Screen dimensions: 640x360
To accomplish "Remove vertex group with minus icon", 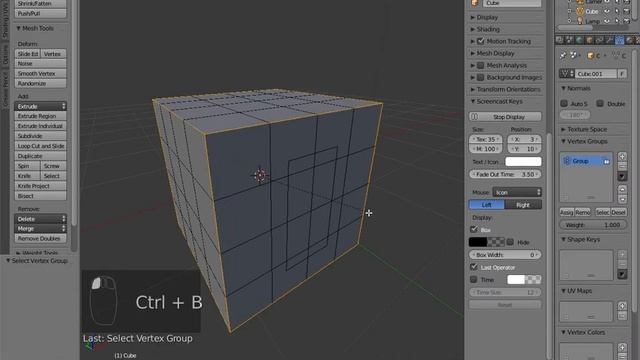I will tap(622, 166).
